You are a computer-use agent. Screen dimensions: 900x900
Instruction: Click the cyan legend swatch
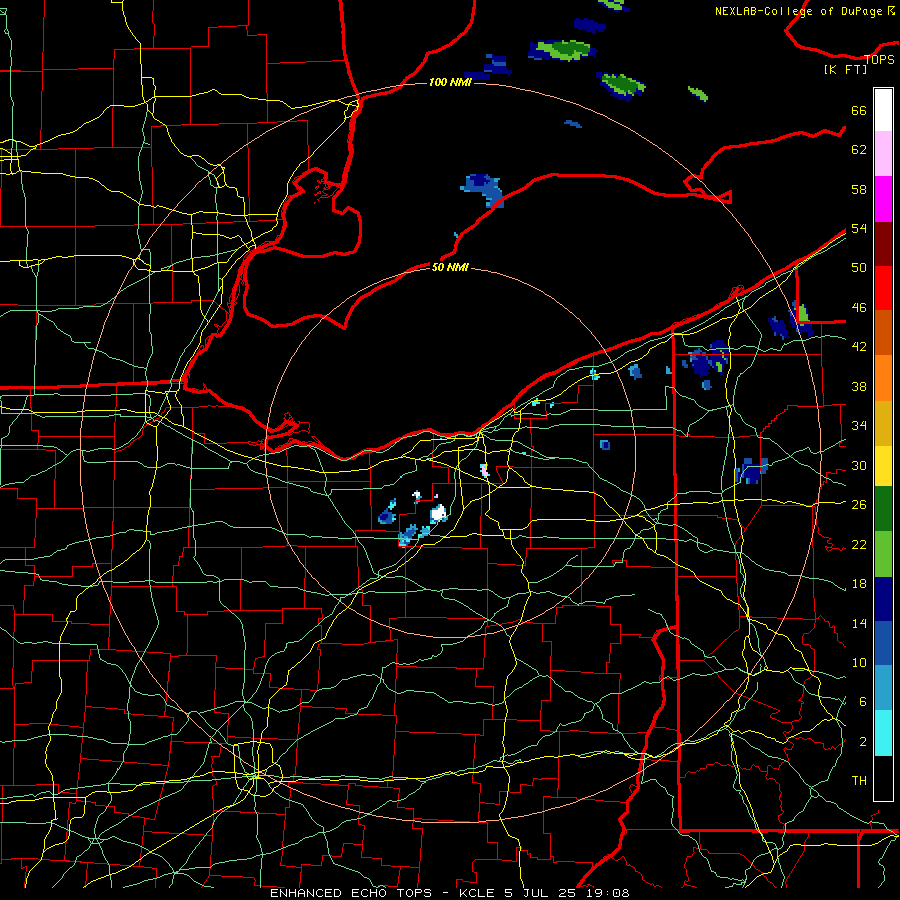coord(883,733)
